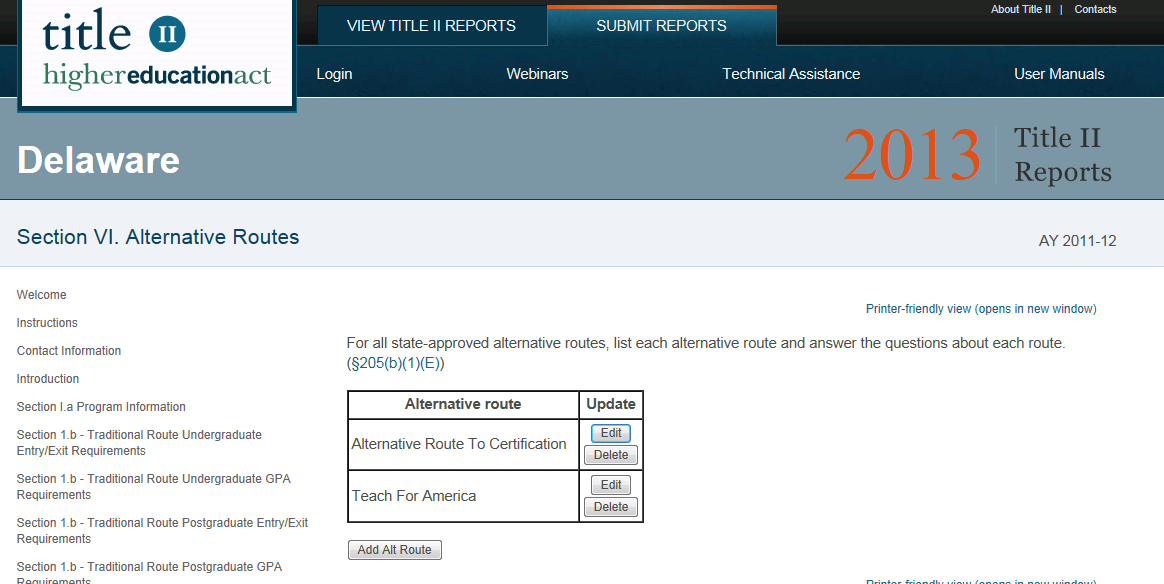Delete the Teach For America route

coord(611,507)
